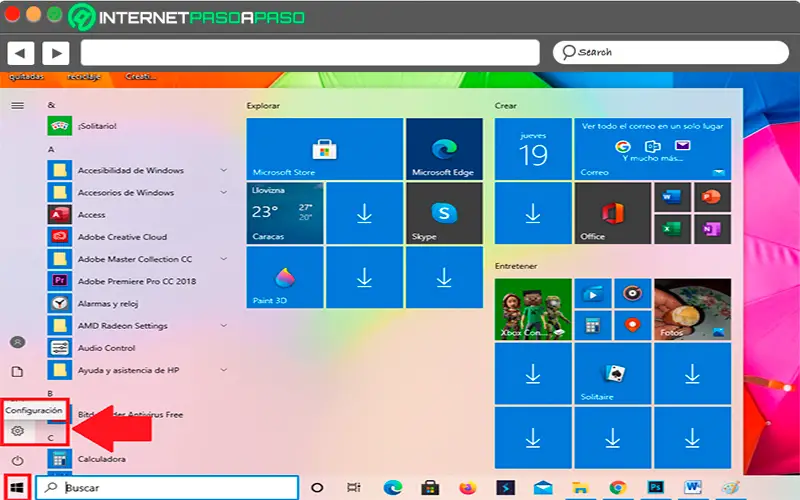This screenshot has height=500, width=800.
Task: Launch the Paint 3D tile
Action: click(x=285, y=278)
